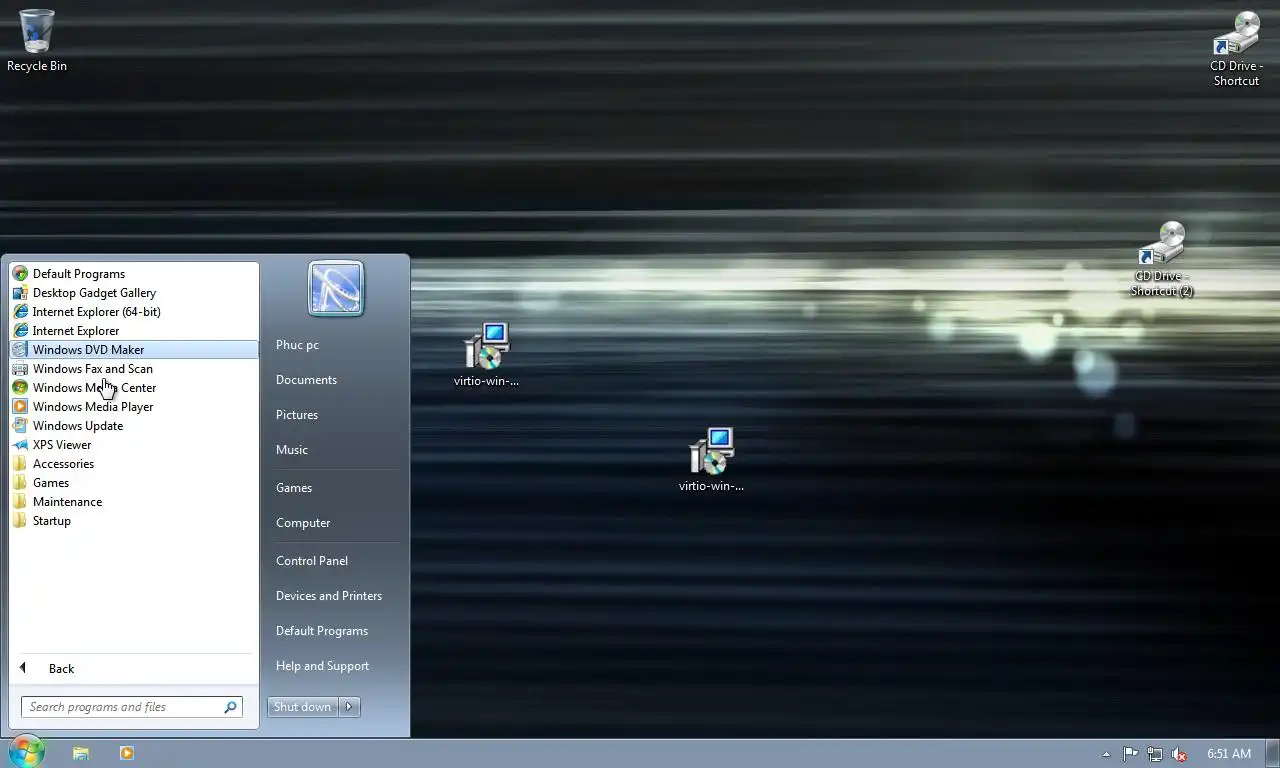Click the Desktop Gadget Gallery icon
The width and height of the screenshot is (1280, 768).
point(20,293)
